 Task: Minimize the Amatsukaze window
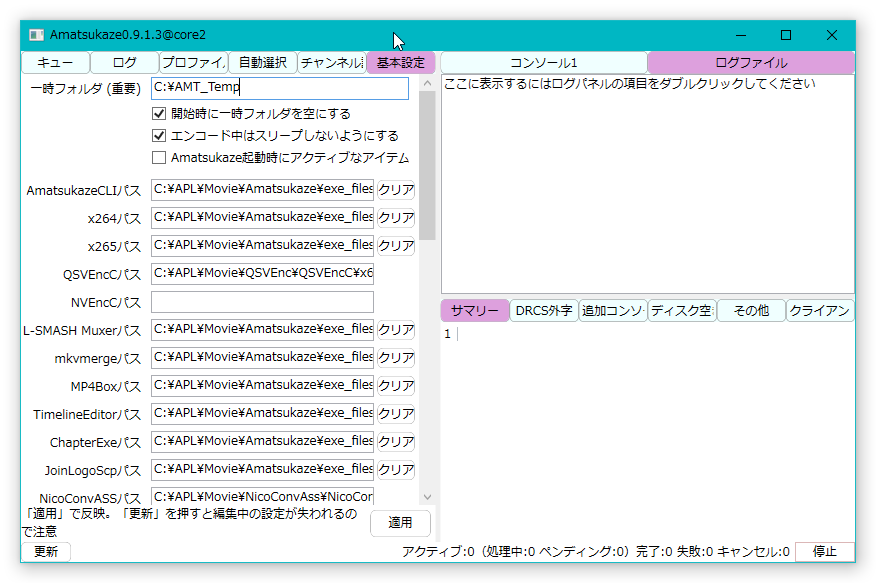pos(741,35)
